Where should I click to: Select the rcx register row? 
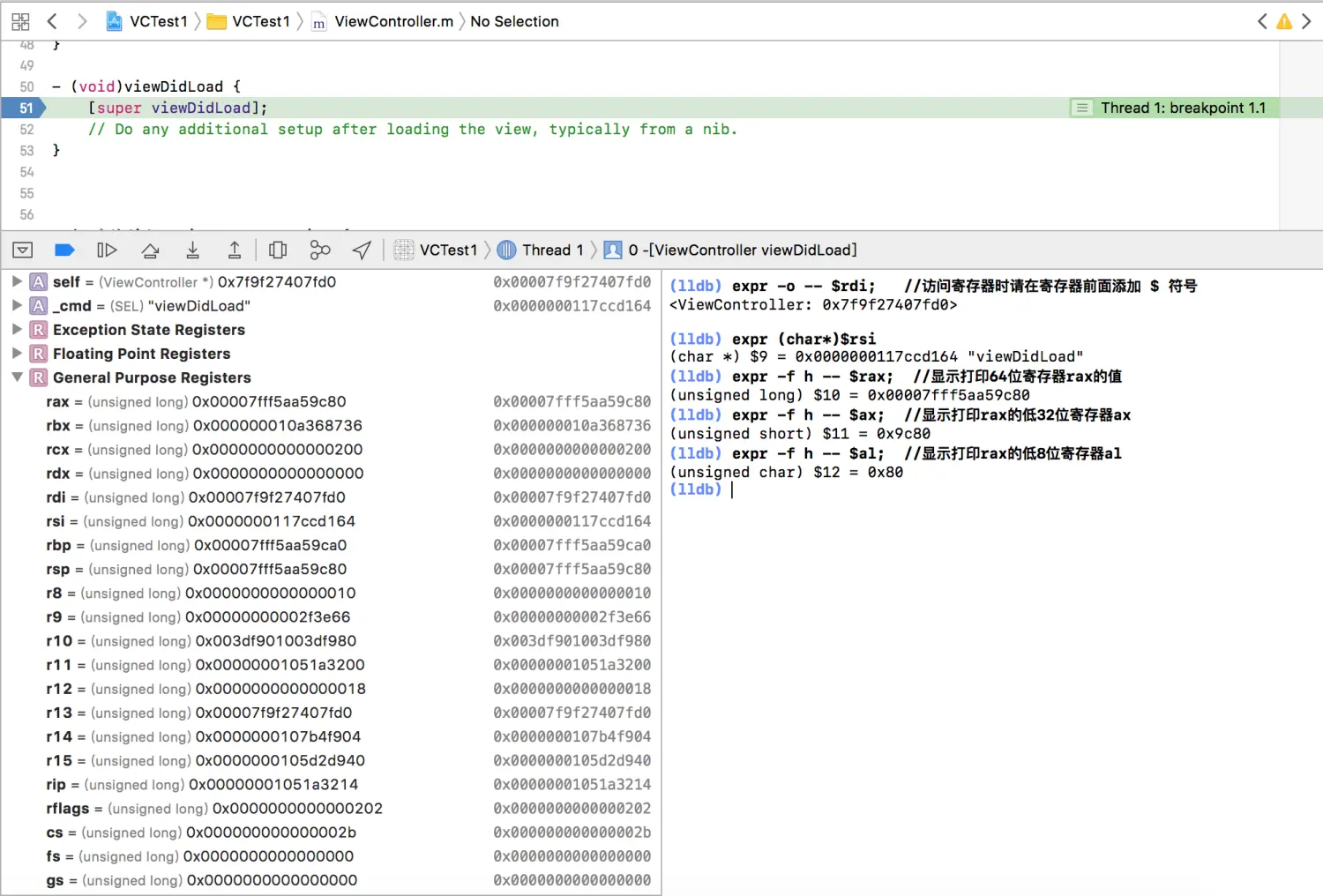(331, 450)
